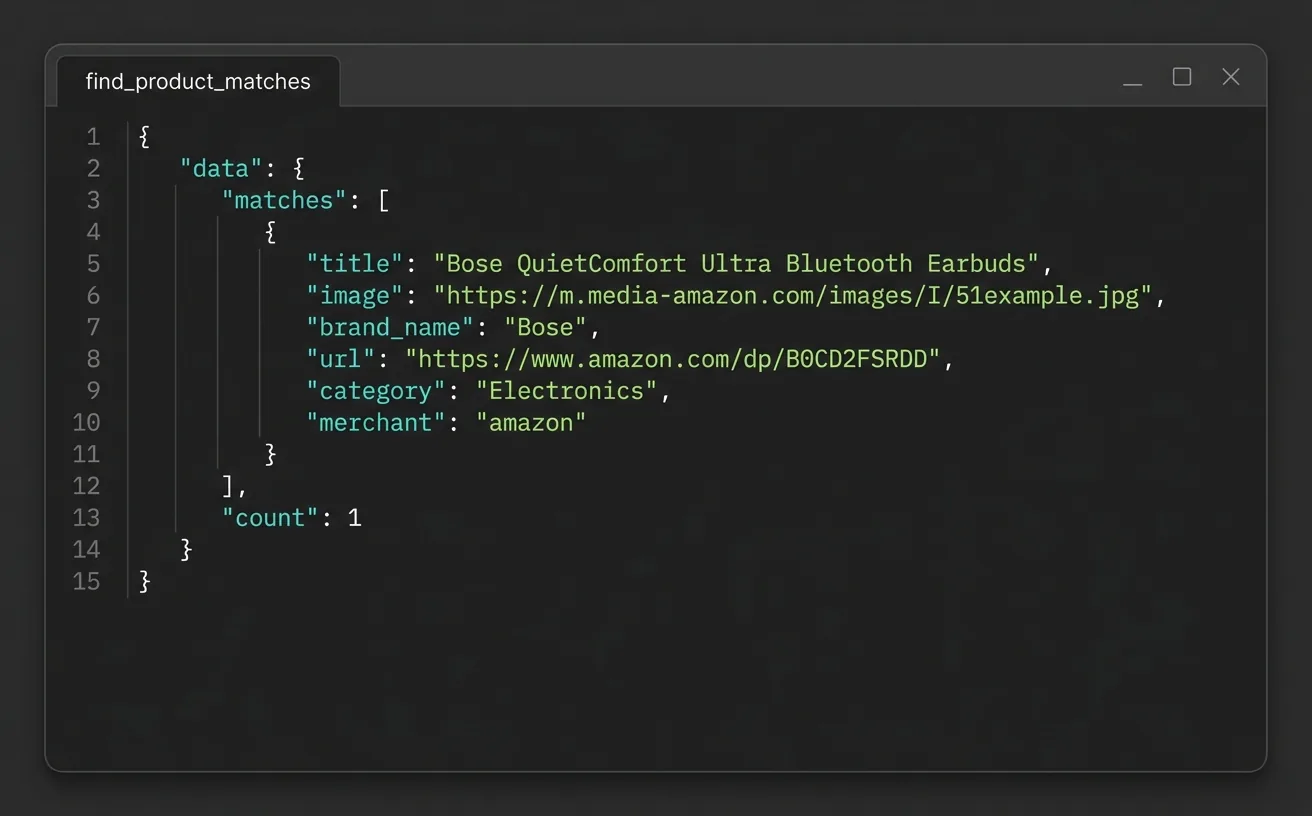Close the code window

pyautogui.click(x=1231, y=77)
